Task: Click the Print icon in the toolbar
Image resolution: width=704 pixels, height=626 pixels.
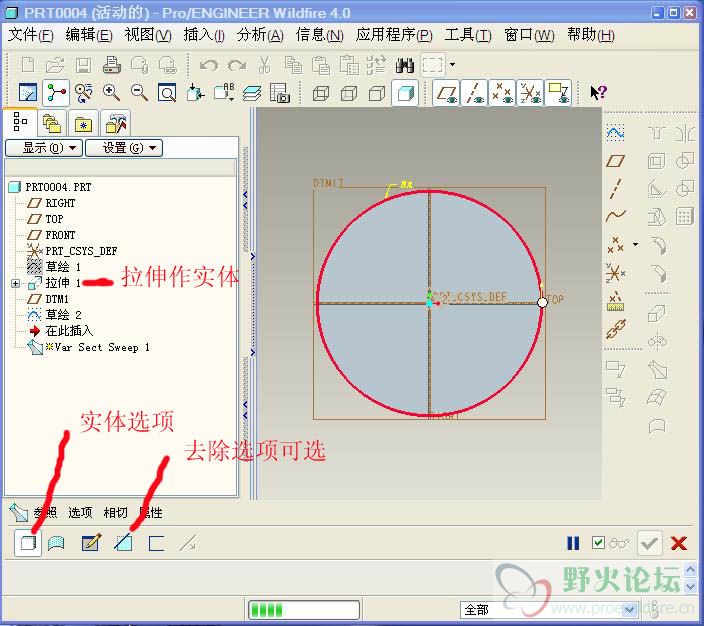Action: click(111, 66)
